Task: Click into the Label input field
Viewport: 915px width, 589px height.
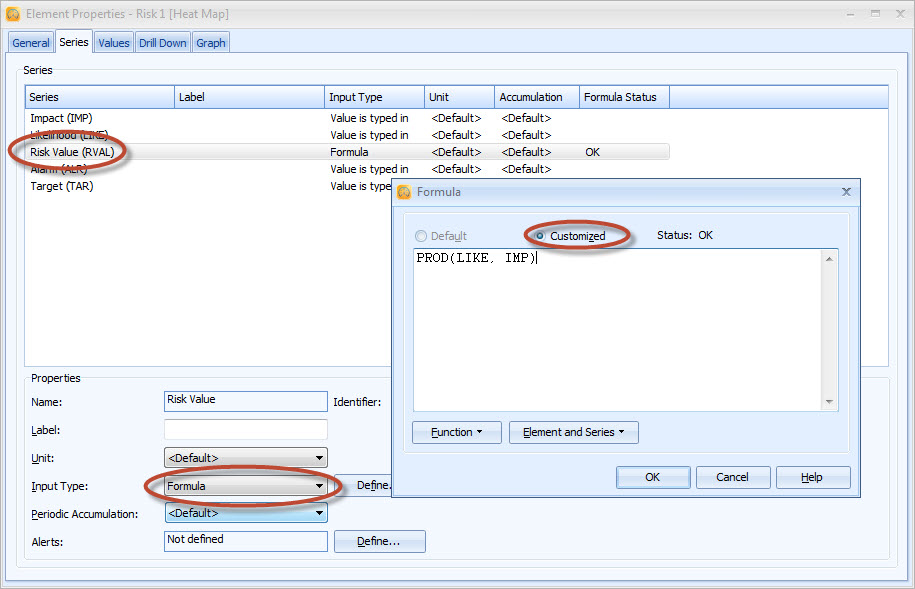Action: pos(246,430)
